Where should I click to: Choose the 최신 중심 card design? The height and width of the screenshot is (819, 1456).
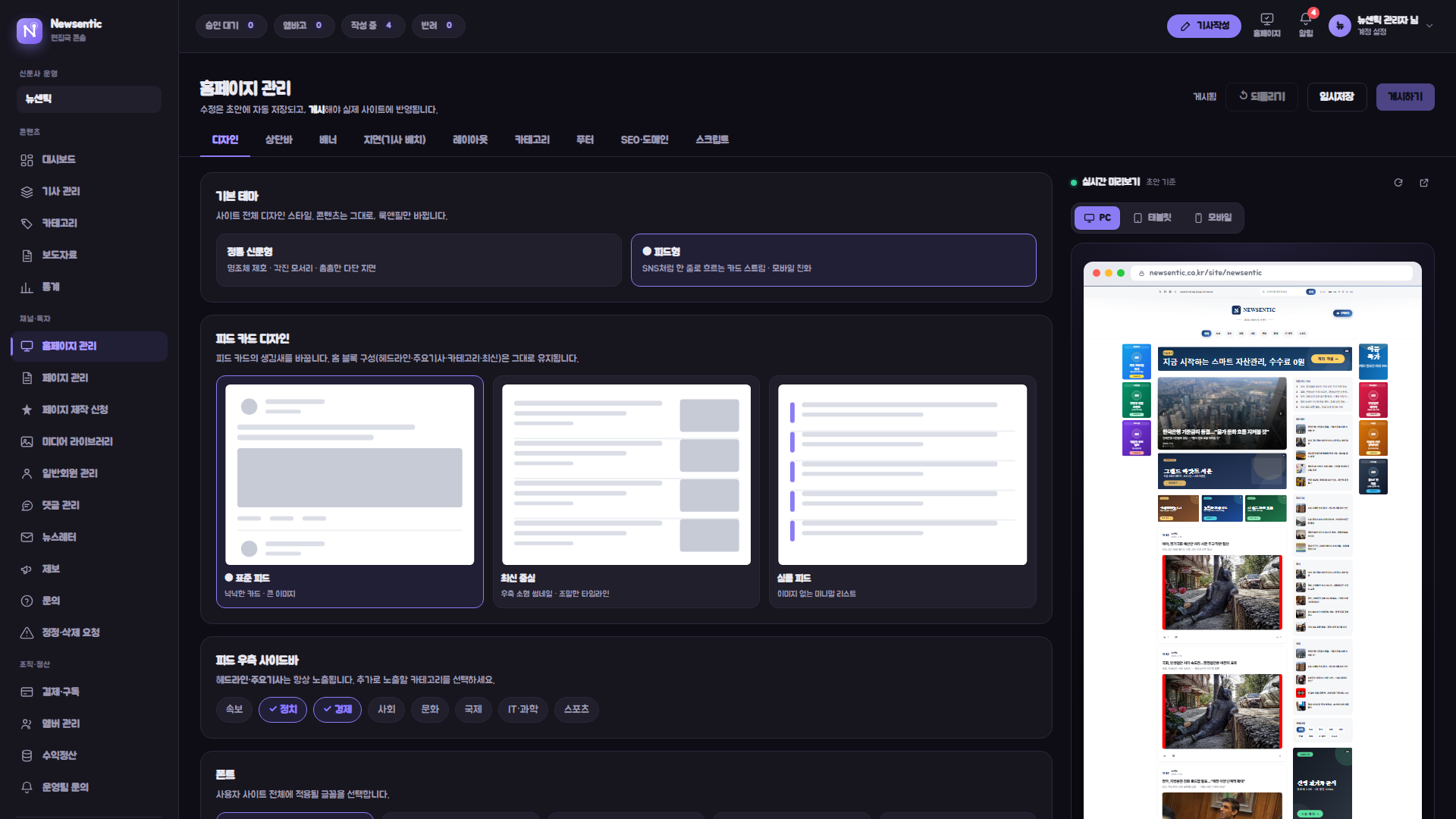coord(626,492)
